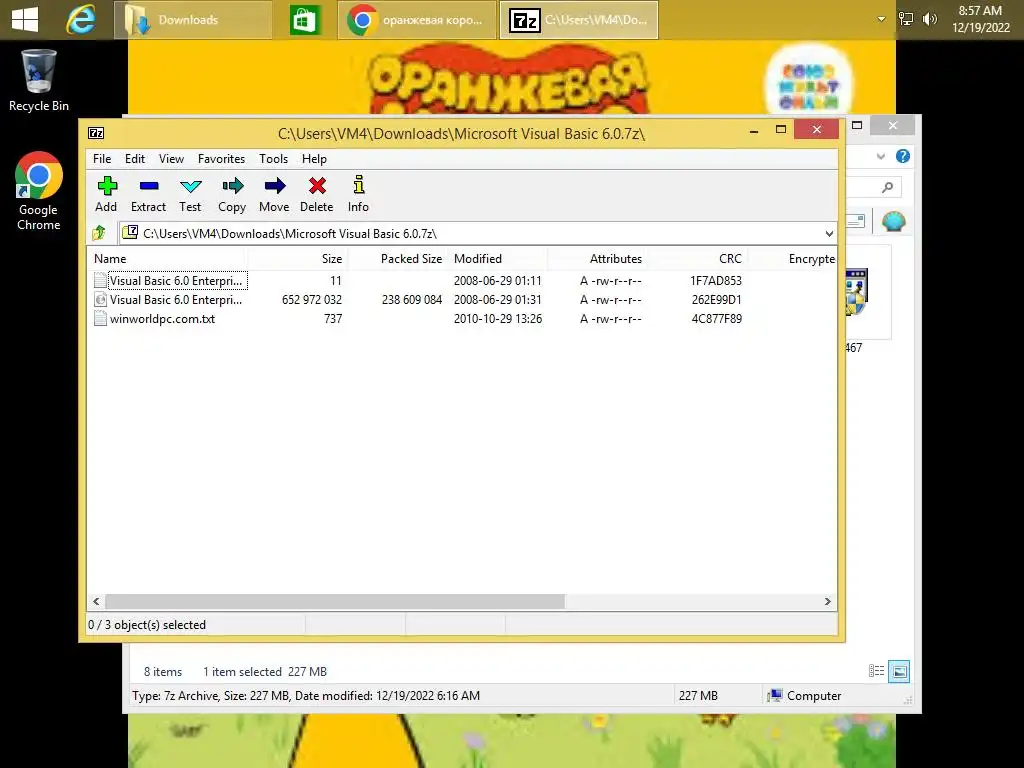Click the horizontal scrollbar thumb
The width and height of the screenshot is (1024, 768).
tap(334, 601)
